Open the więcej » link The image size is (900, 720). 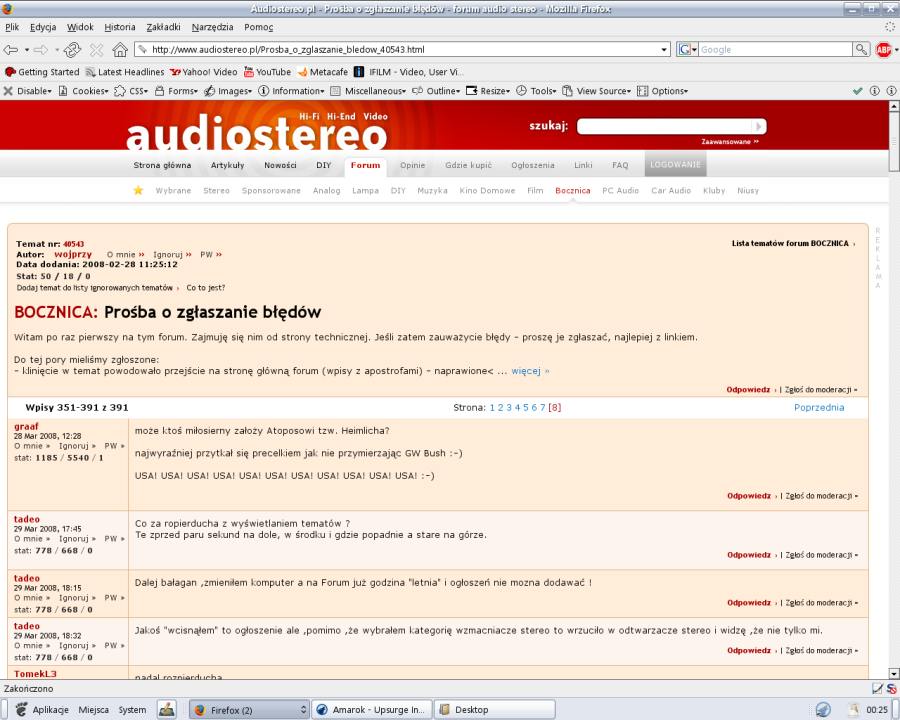pyautogui.click(x=530, y=371)
